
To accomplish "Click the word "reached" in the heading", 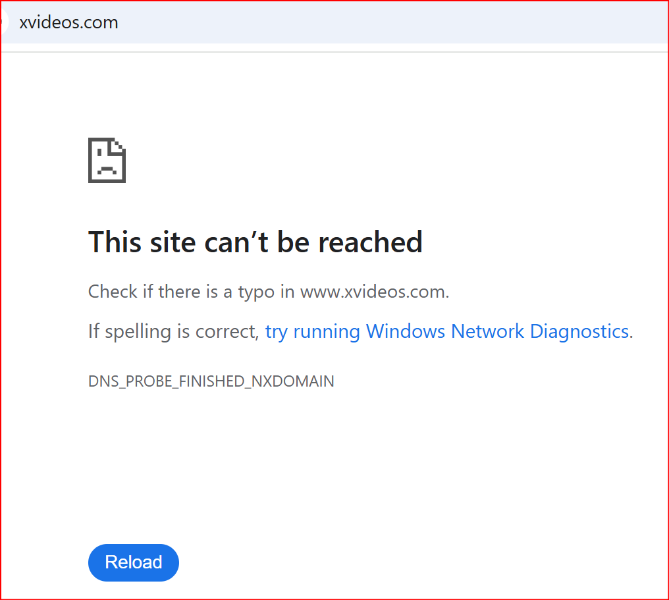I will point(370,242).
